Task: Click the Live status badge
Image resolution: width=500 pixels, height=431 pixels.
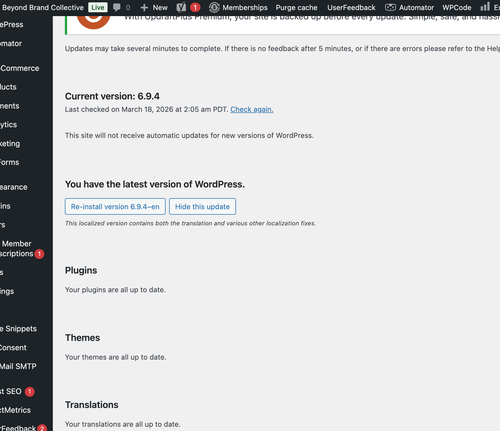Action: click(x=98, y=7)
